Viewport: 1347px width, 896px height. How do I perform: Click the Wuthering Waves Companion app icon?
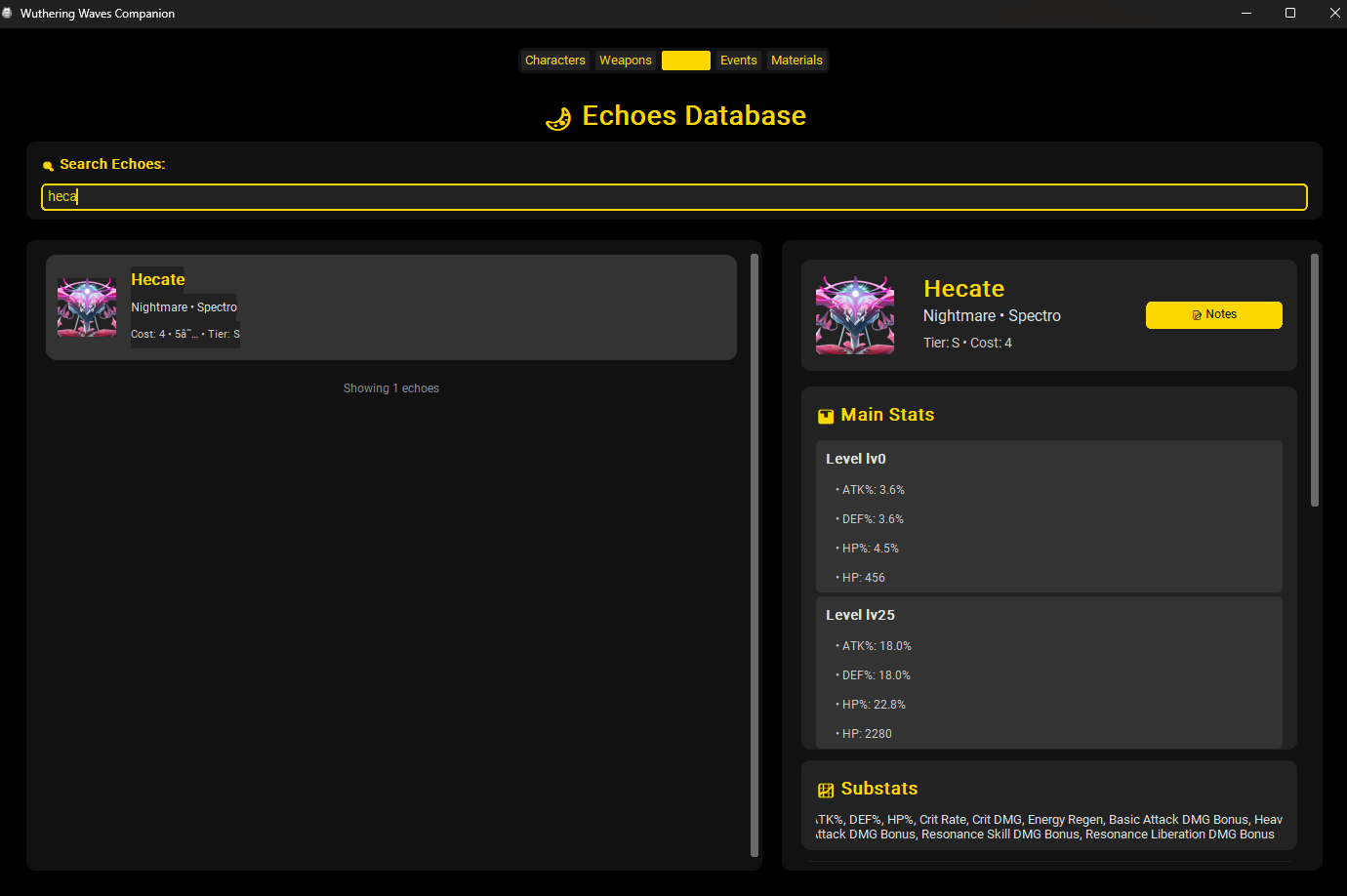point(8,13)
